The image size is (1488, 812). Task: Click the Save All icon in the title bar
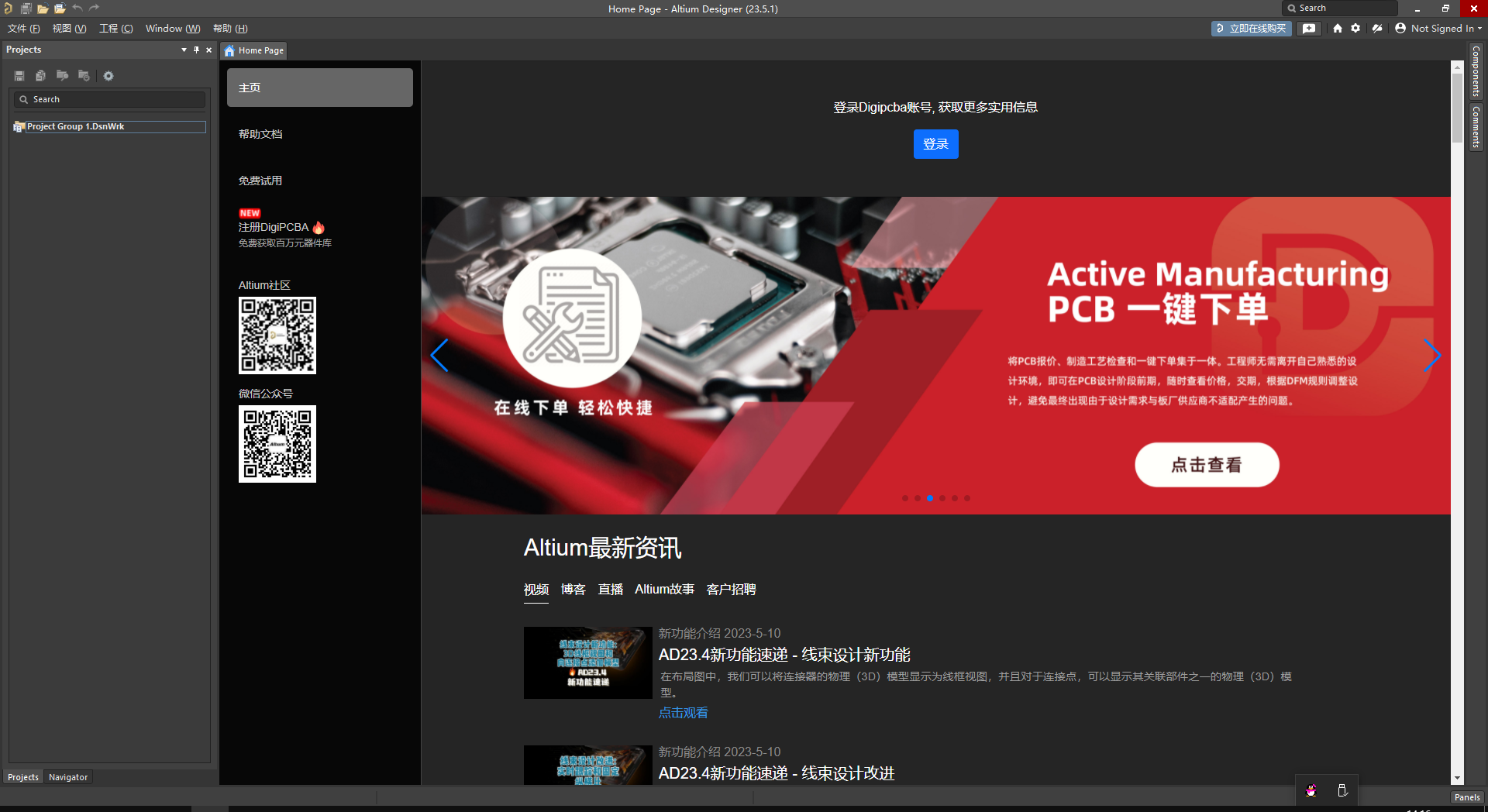pos(26,9)
